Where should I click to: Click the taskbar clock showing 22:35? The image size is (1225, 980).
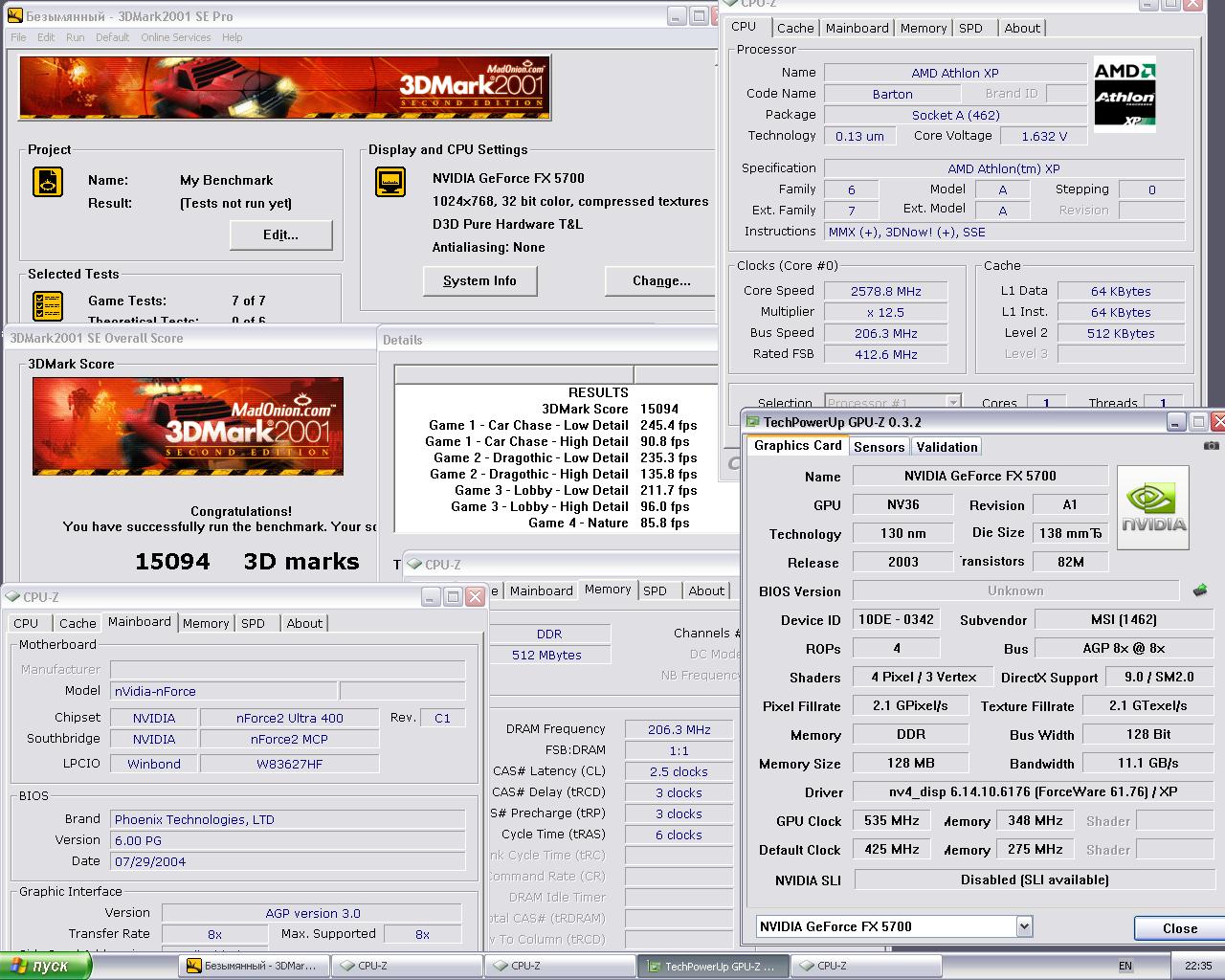pos(1197,966)
